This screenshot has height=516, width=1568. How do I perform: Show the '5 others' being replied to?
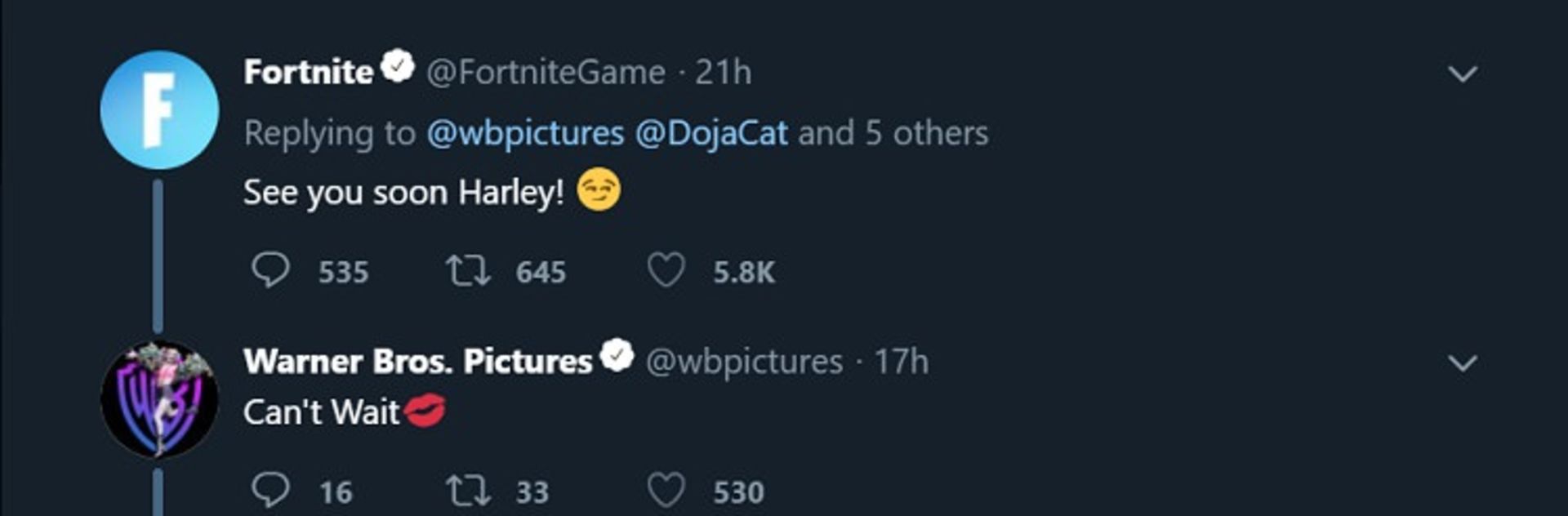926,133
